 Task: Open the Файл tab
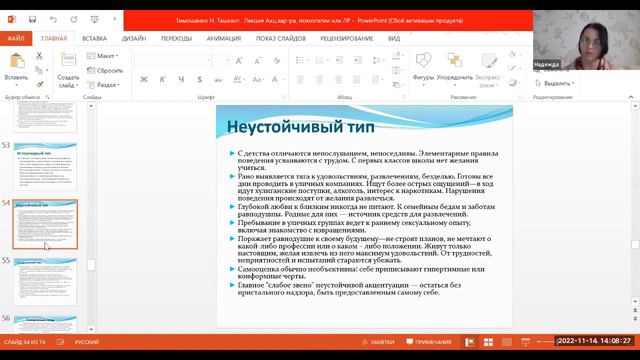point(16,38)
